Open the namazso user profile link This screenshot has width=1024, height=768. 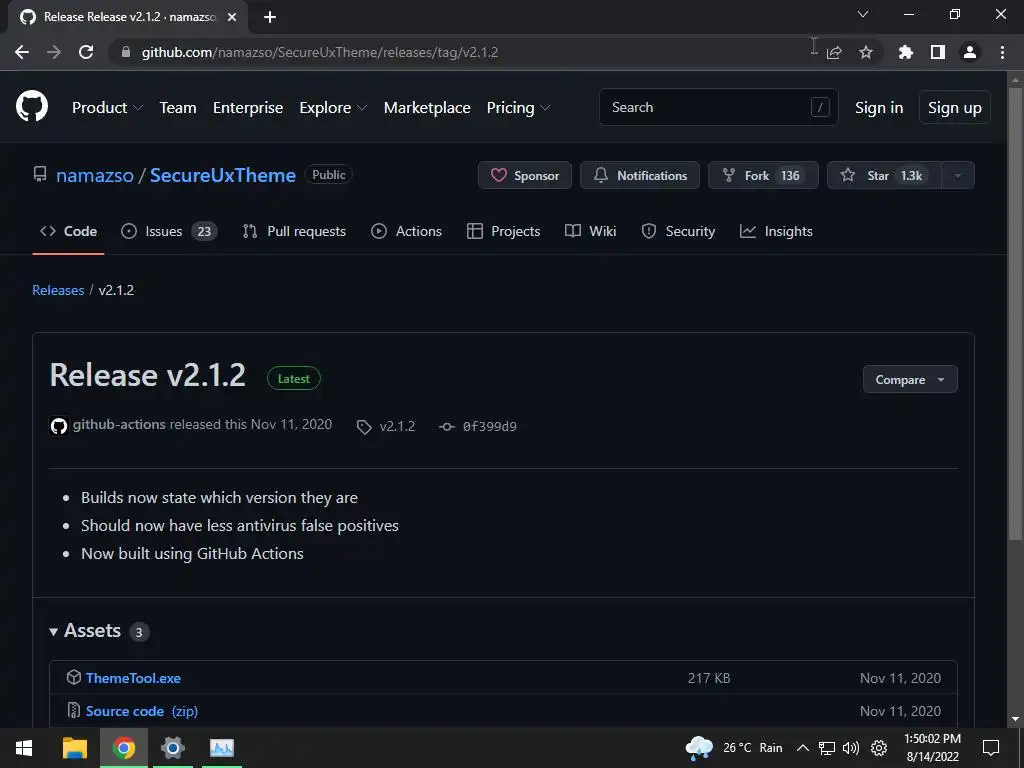[95, 175]
